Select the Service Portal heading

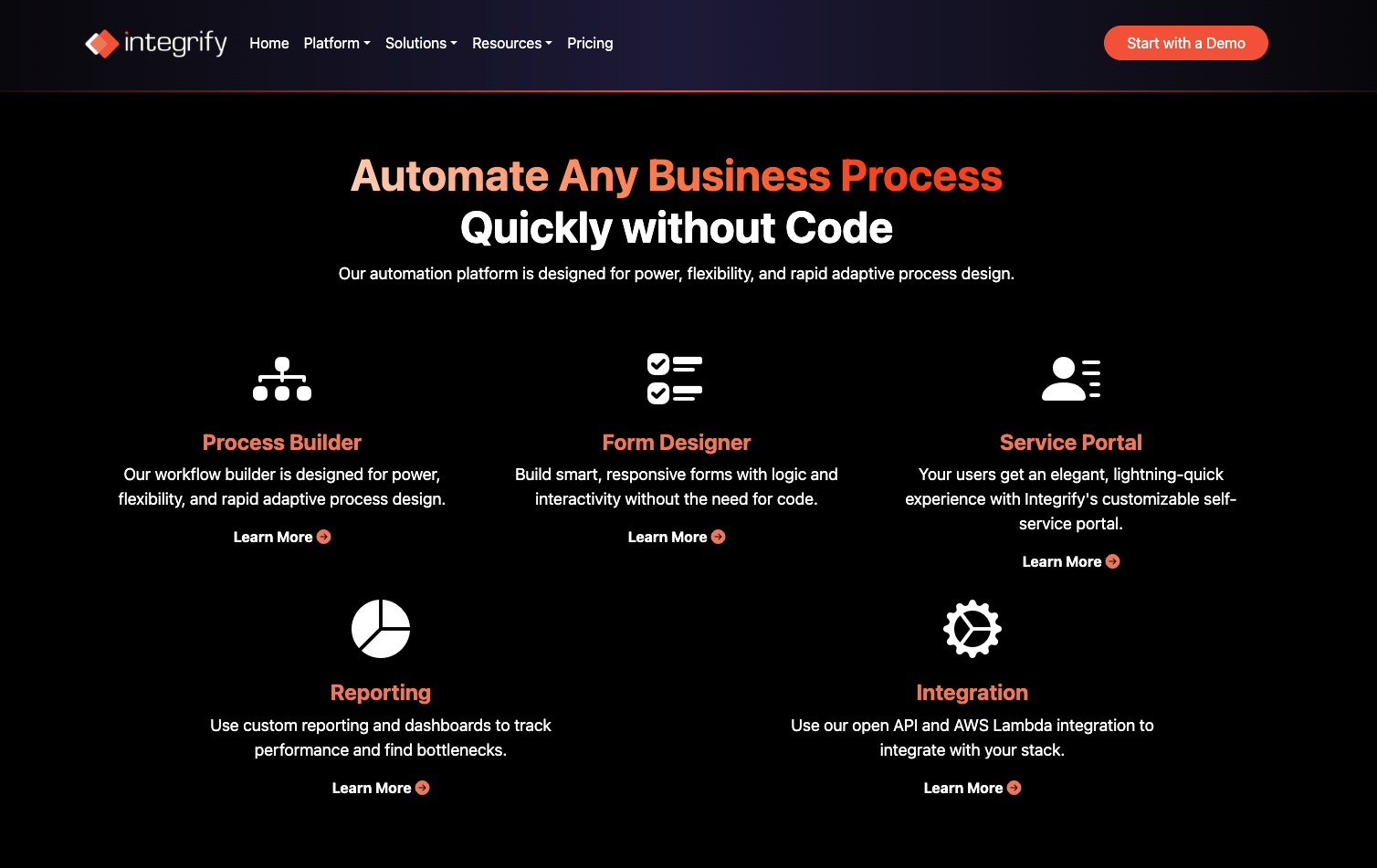click(1071, 443)
